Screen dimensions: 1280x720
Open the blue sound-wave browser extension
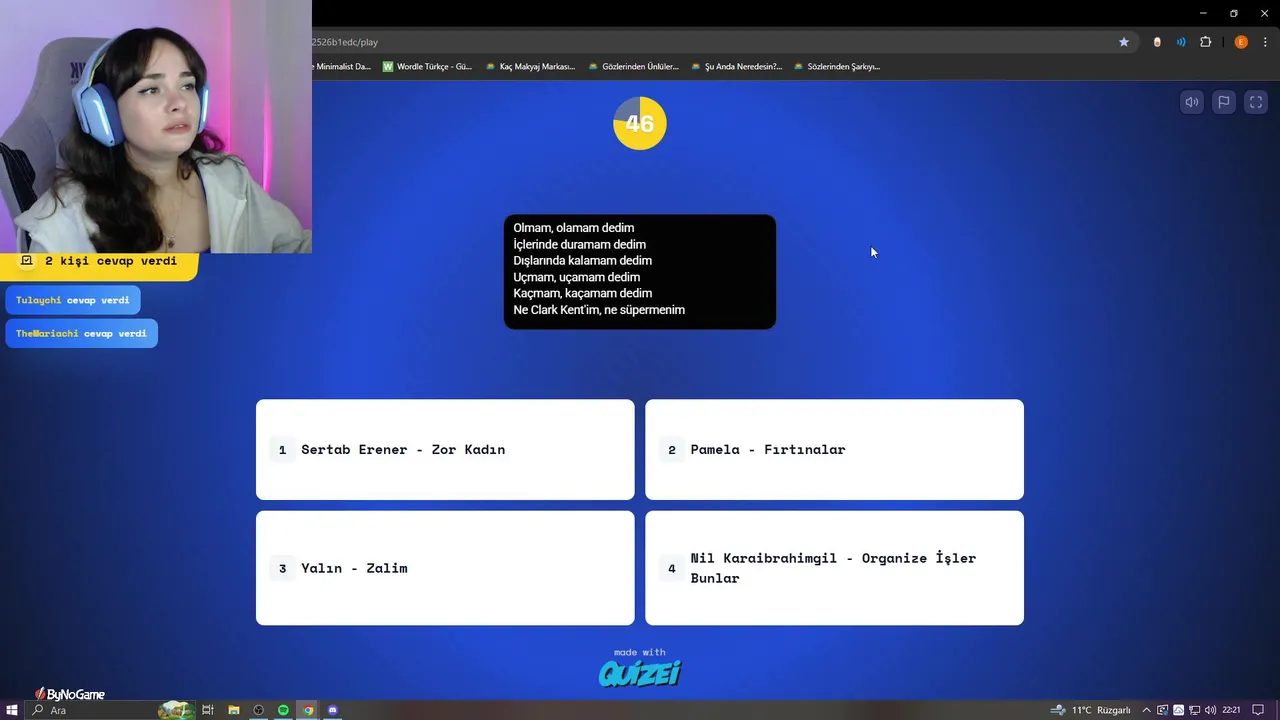[1181, 42]
